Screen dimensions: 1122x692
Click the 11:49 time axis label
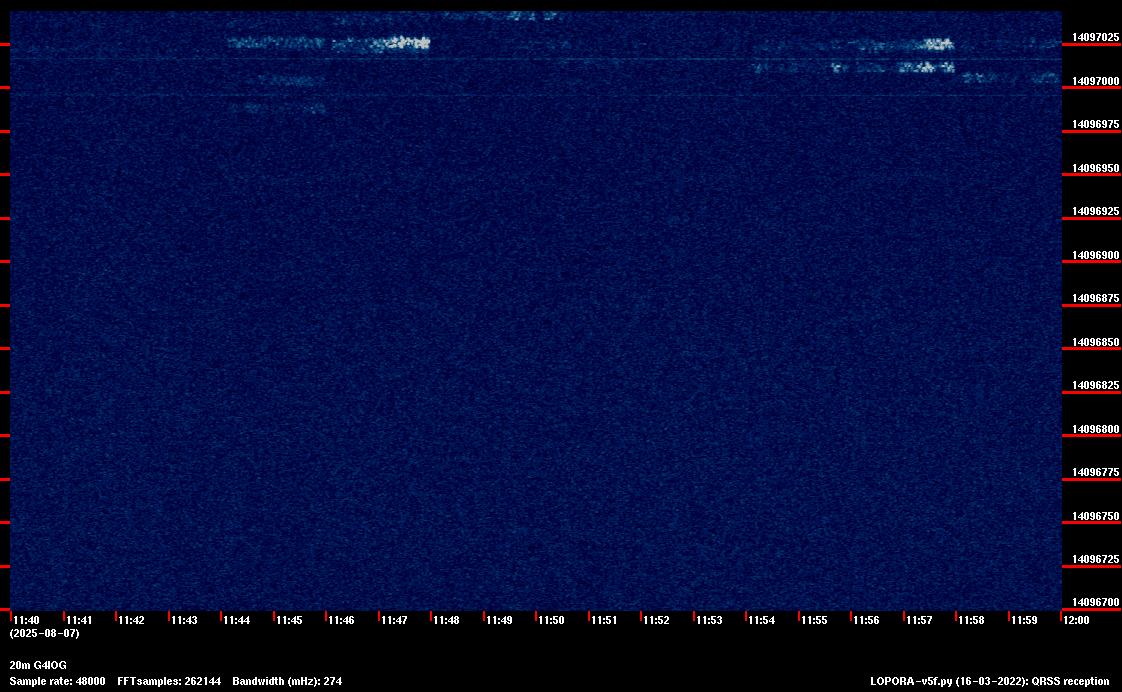coord(499,620)
